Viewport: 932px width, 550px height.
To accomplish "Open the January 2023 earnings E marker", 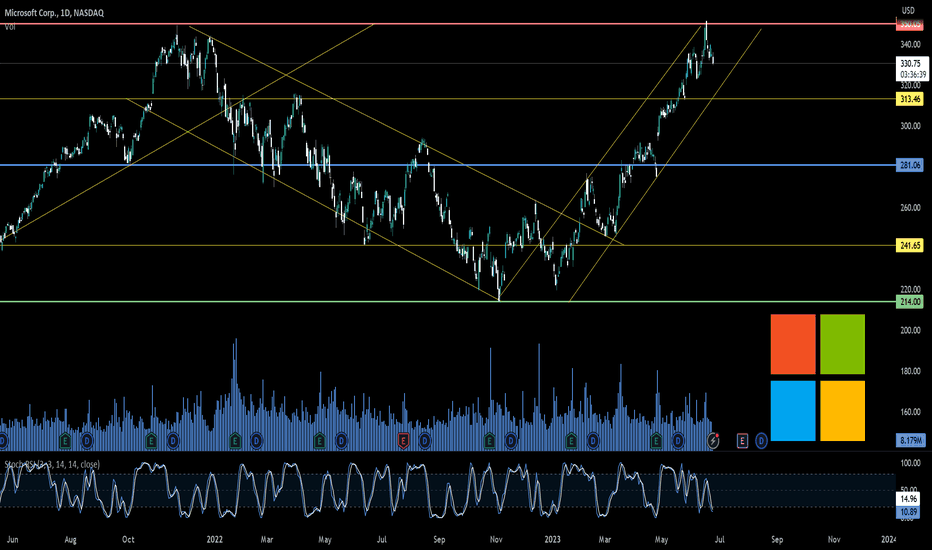I will (571, 441).
